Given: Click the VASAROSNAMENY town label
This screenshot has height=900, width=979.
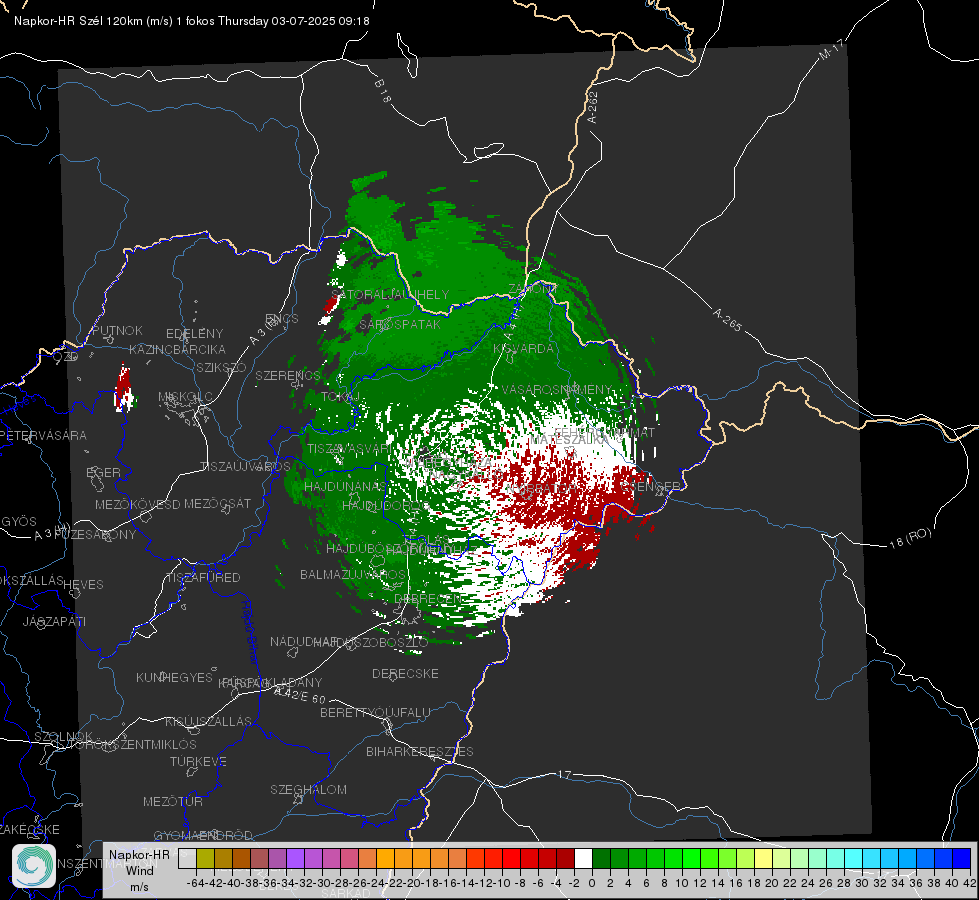Looking at the screenshot, I should [x=558, y=390].
